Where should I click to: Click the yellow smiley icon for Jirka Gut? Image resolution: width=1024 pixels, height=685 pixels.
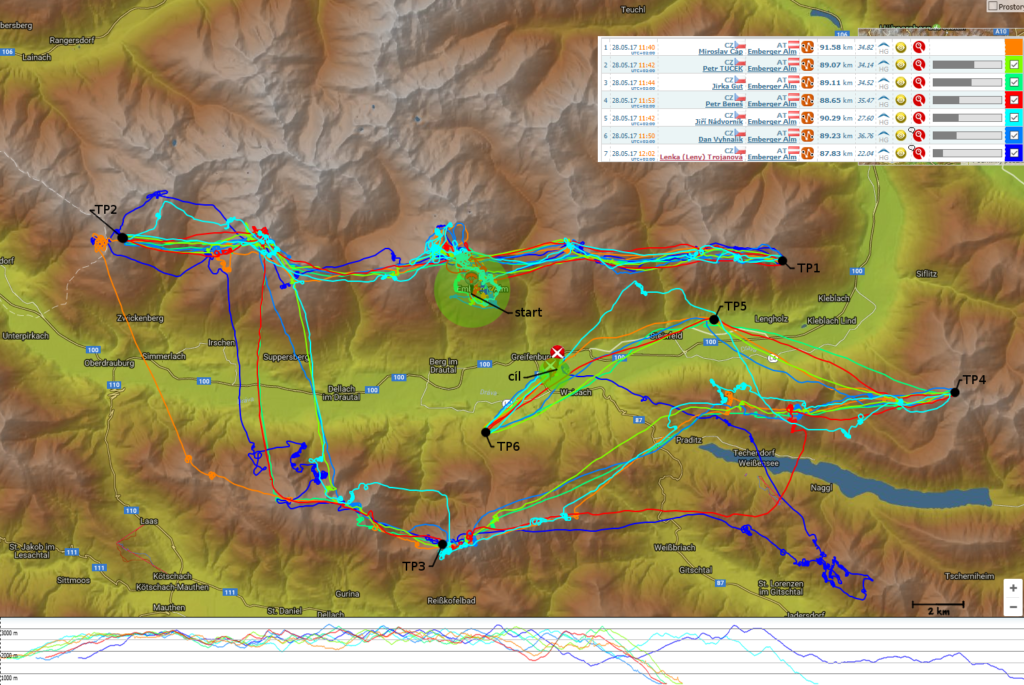pyautogui.click(x=901, y=81)
